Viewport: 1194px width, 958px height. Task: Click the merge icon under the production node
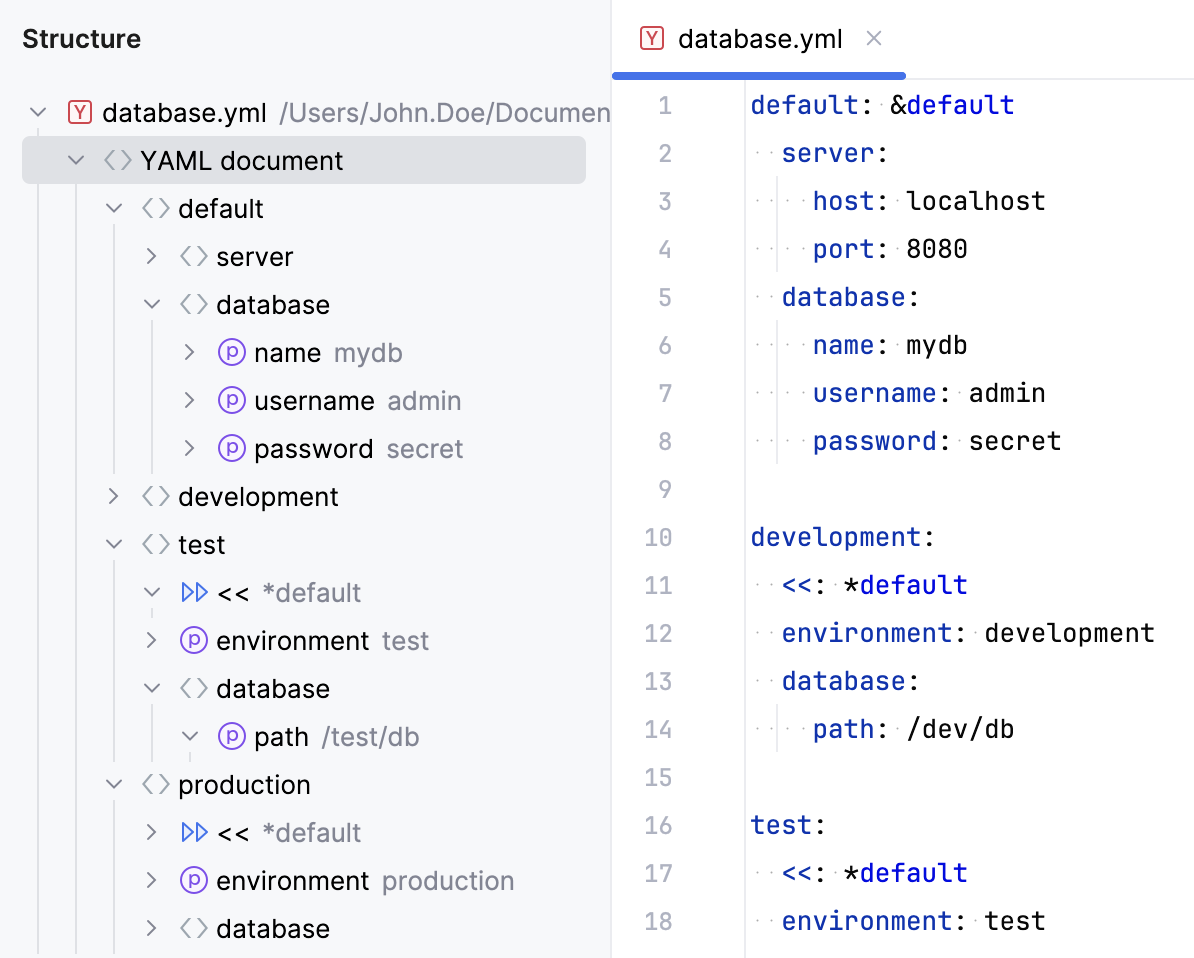[x=195, y=832]
